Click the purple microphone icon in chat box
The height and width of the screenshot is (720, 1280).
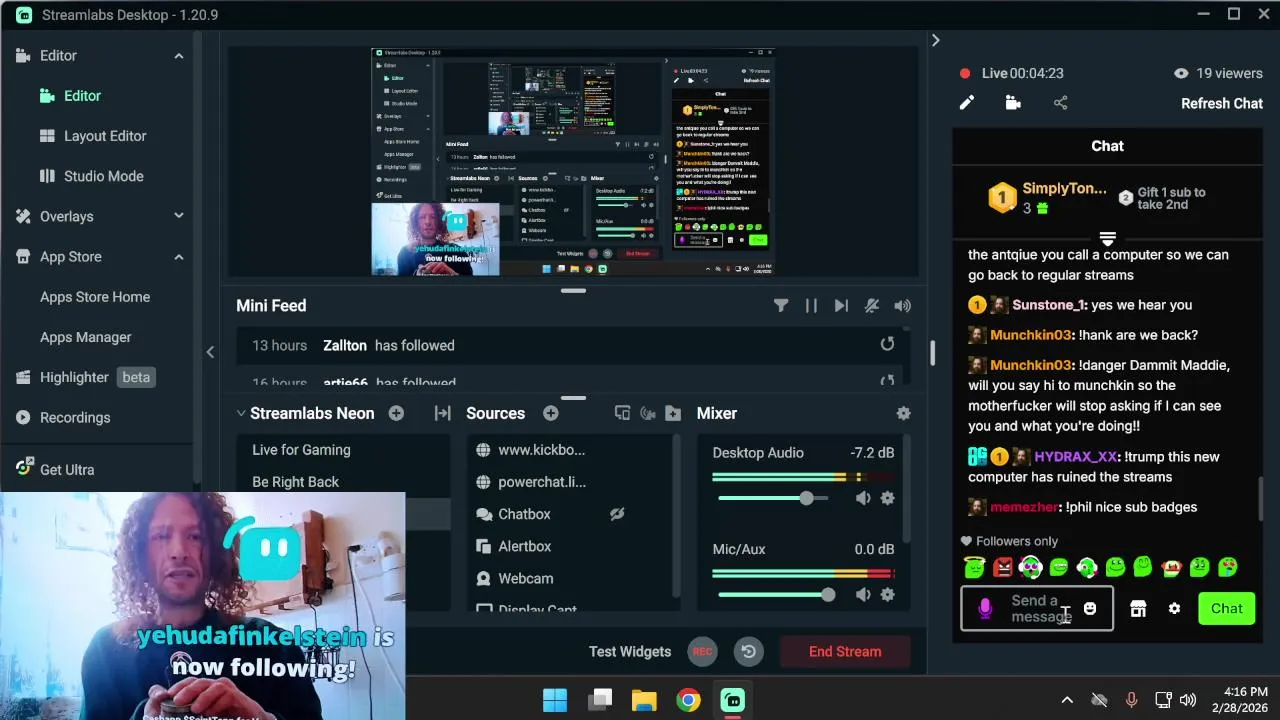coord(985,608)
